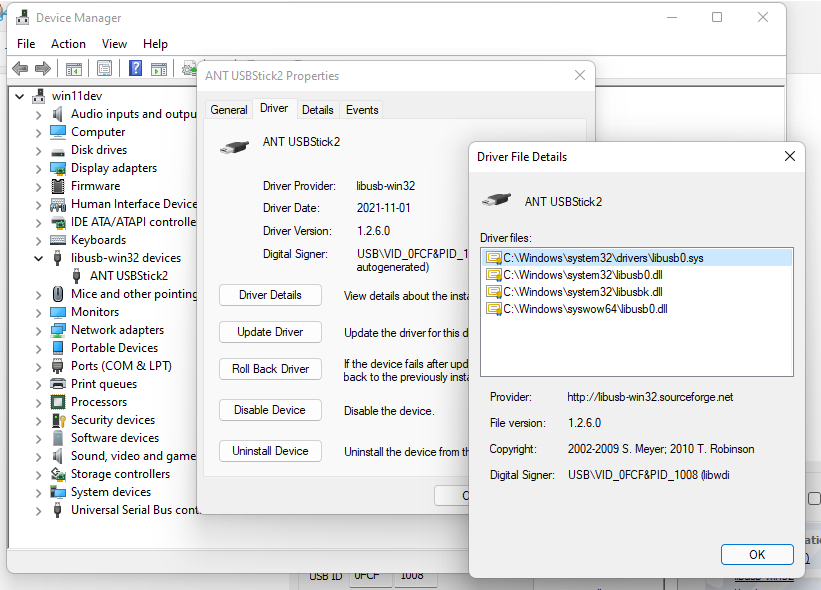Image resolution: width=821 pixels, height=590 pixels.
Task: Click the Back arrow in Device Manager toolbar
Action: point(20,68)
